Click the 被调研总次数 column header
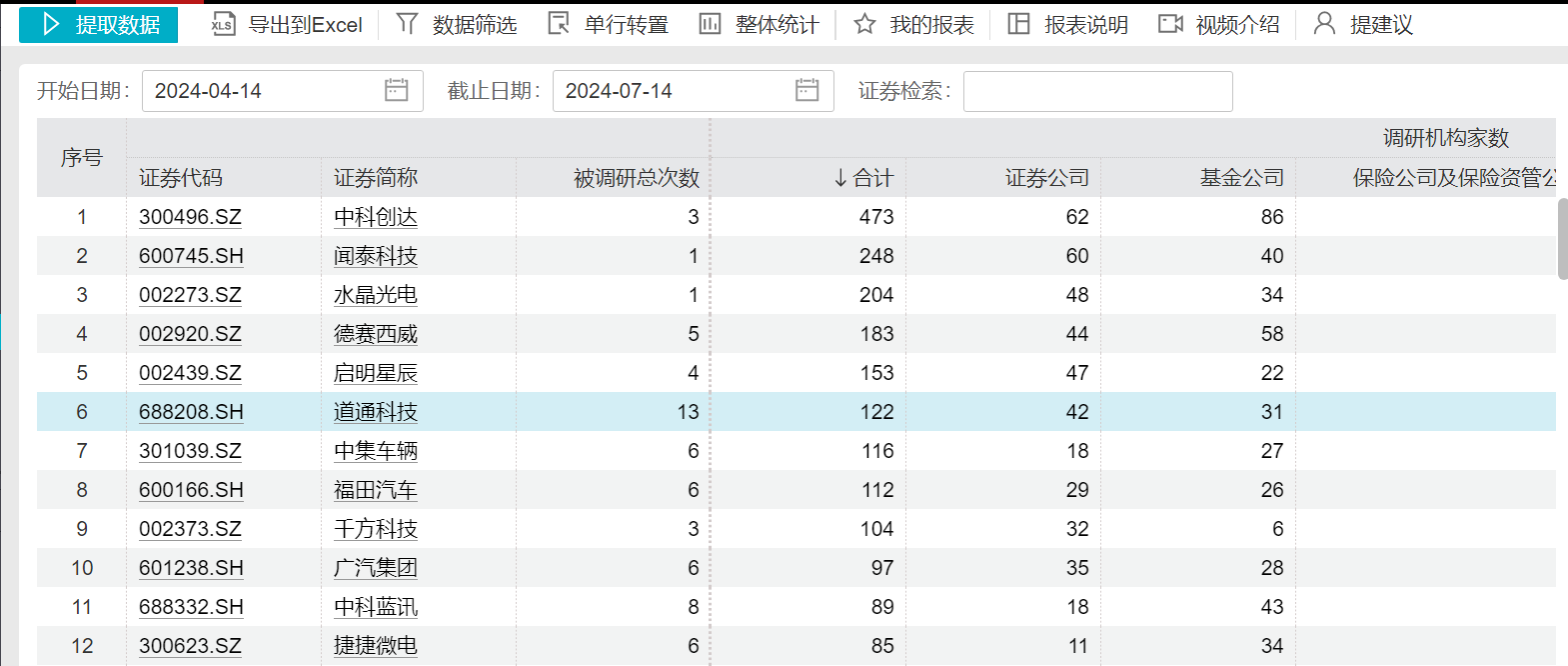 pos(636,178)
